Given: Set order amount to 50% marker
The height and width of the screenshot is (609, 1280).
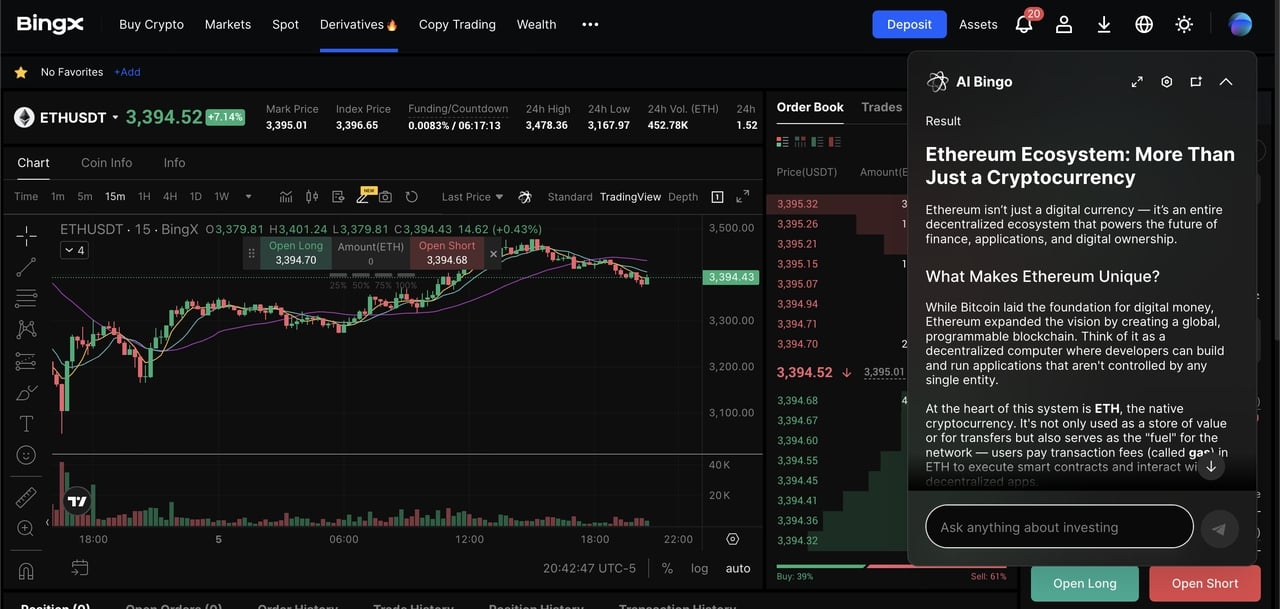Looking at the screenshot, I should pyautogui.click(x=359, y=285).
